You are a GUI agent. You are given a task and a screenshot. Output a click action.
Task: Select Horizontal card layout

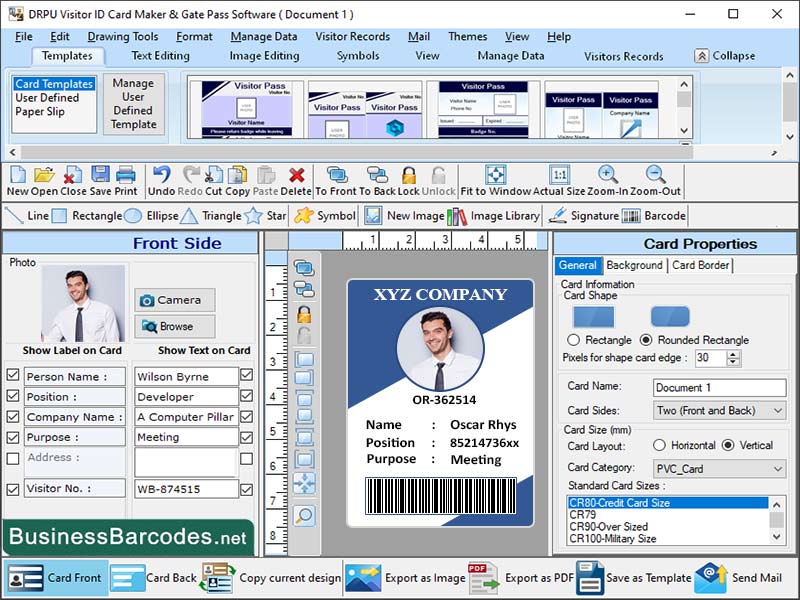click(659, 445)
